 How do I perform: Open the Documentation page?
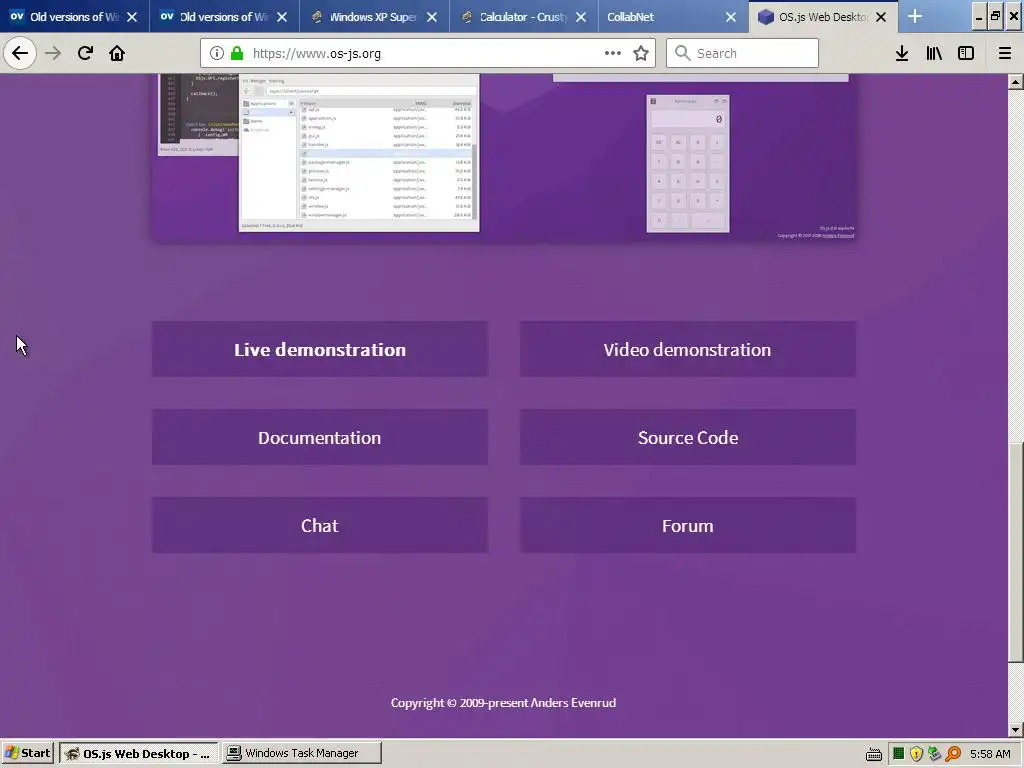(x=320, y=437)
